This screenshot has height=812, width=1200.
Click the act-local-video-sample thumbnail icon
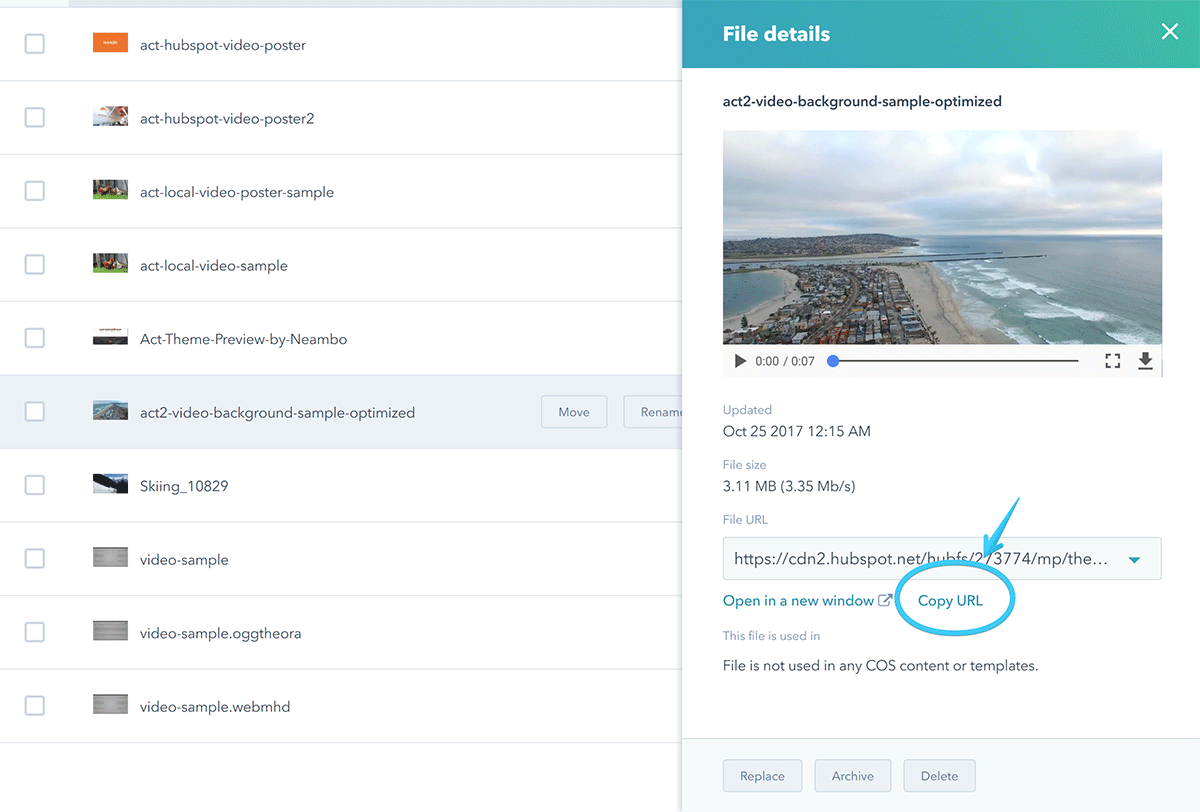[110, 265]
